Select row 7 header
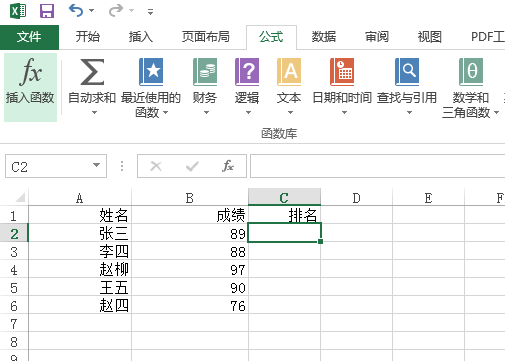Screen dimensions: 505x361 coord(14,324)
